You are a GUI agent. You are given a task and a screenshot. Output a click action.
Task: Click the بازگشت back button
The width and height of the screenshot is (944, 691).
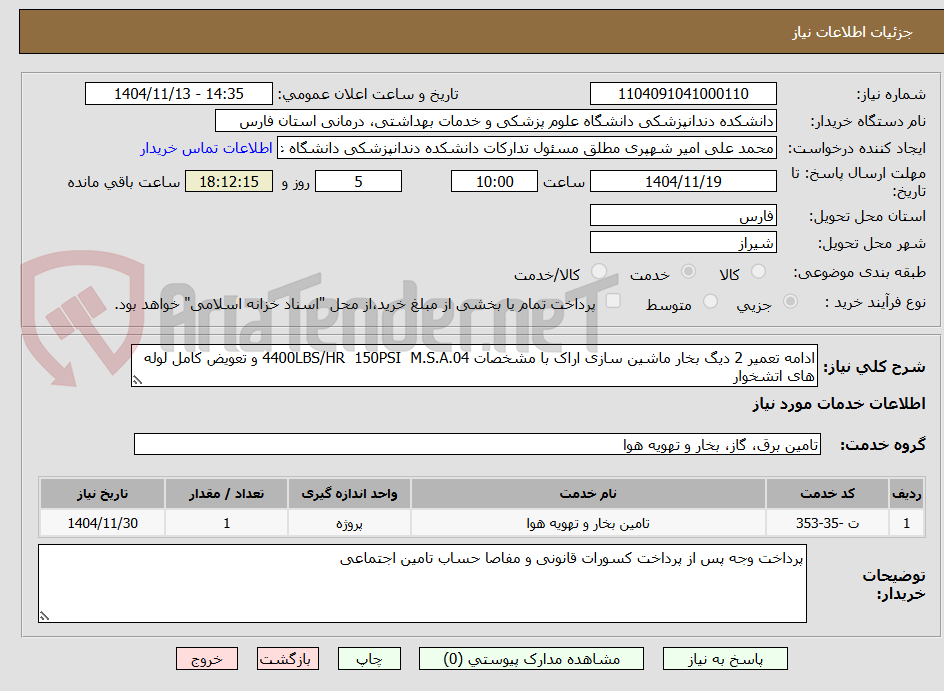pyautogui.click(x=288, y=659)
